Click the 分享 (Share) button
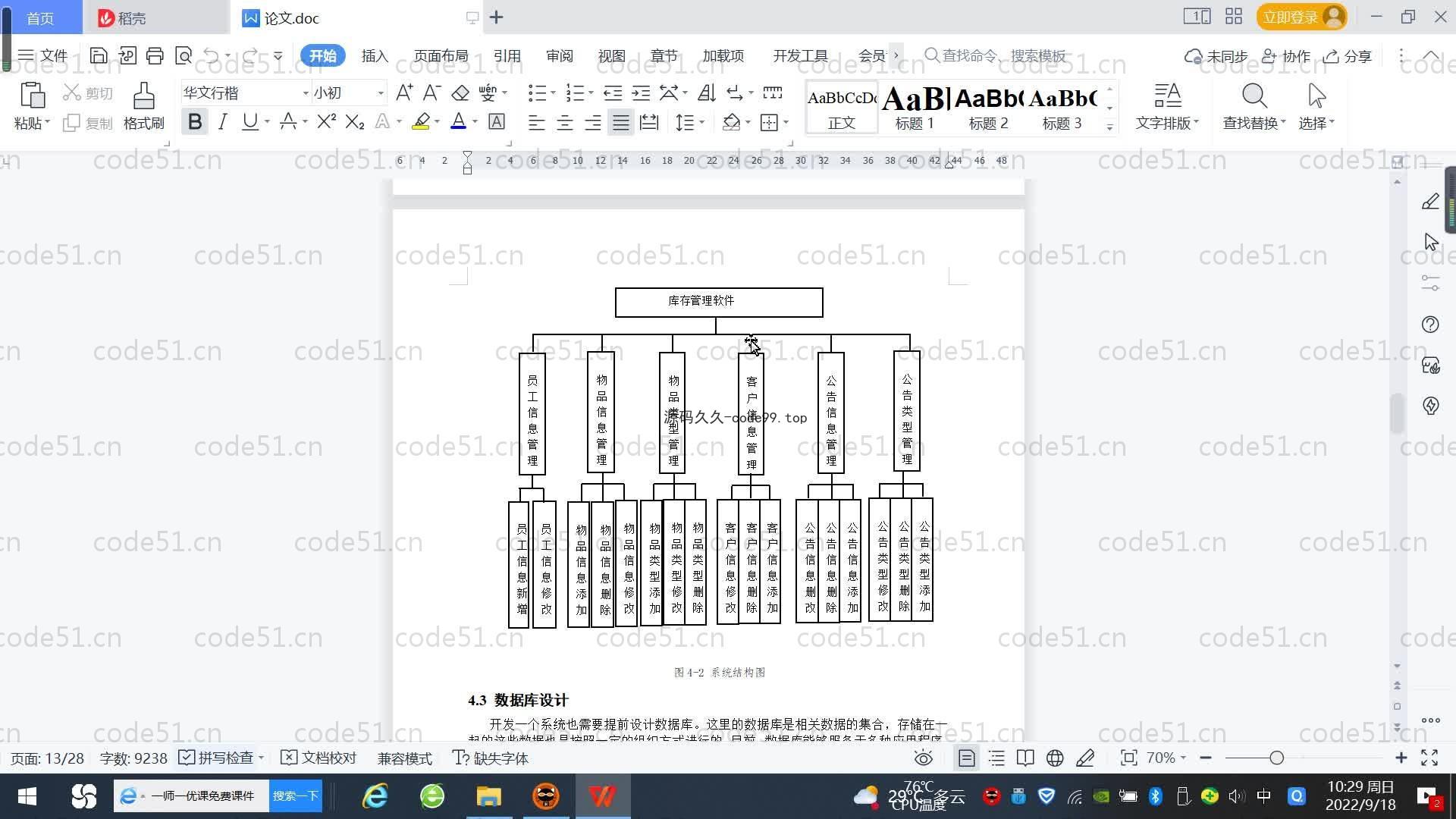Screen dimensions: 1456x819 (1348, 56)
